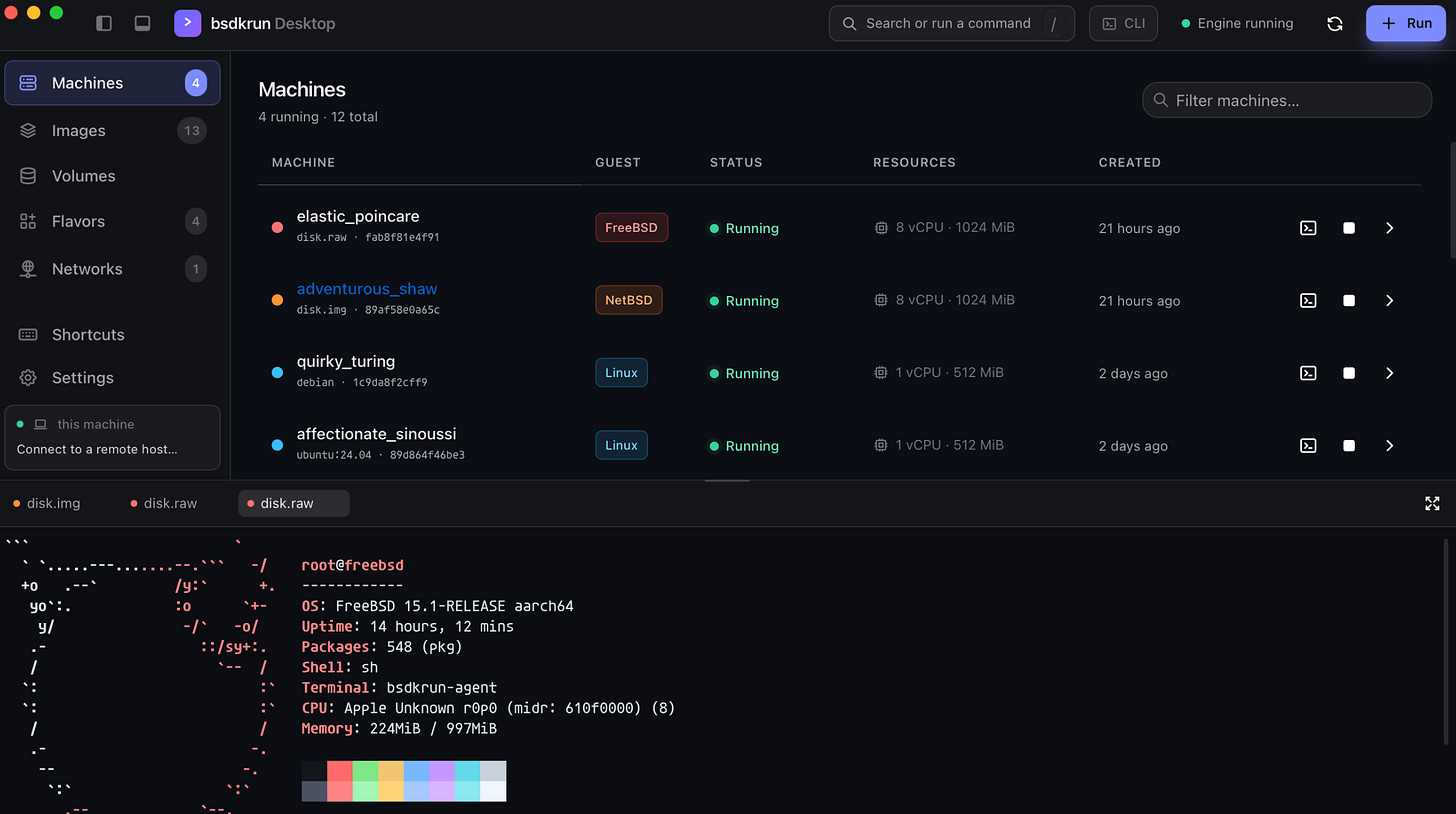This screenshot has width=1456, height=814.
Task: Click the 'OS: FreeBSD 15.1-RELEASE aarch64' line
Action: pos(438,606)
